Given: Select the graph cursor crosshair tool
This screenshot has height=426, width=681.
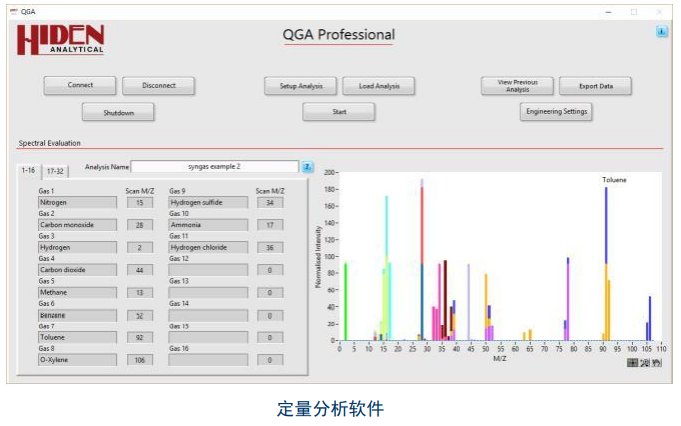Looking at the screenshot, I should 632,362.
